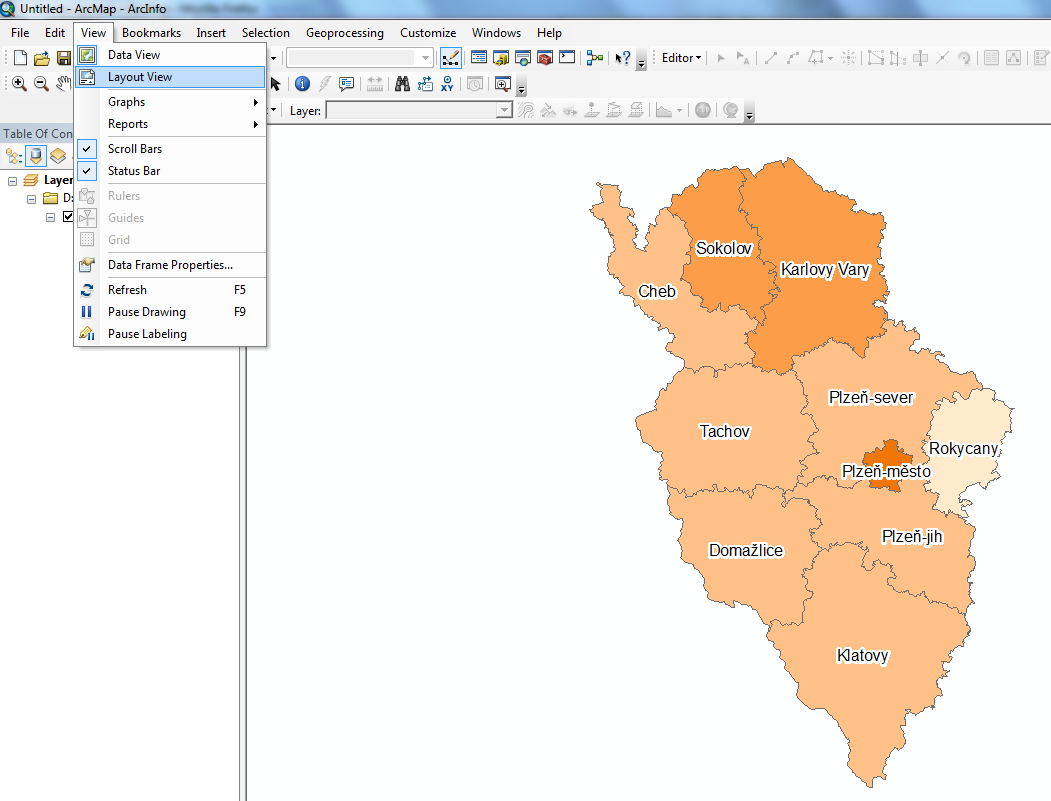This screenshot has height=801, width=1051.
Task: Activate the HTML Popup speech-bubble tool
Action: pos(347,84)
